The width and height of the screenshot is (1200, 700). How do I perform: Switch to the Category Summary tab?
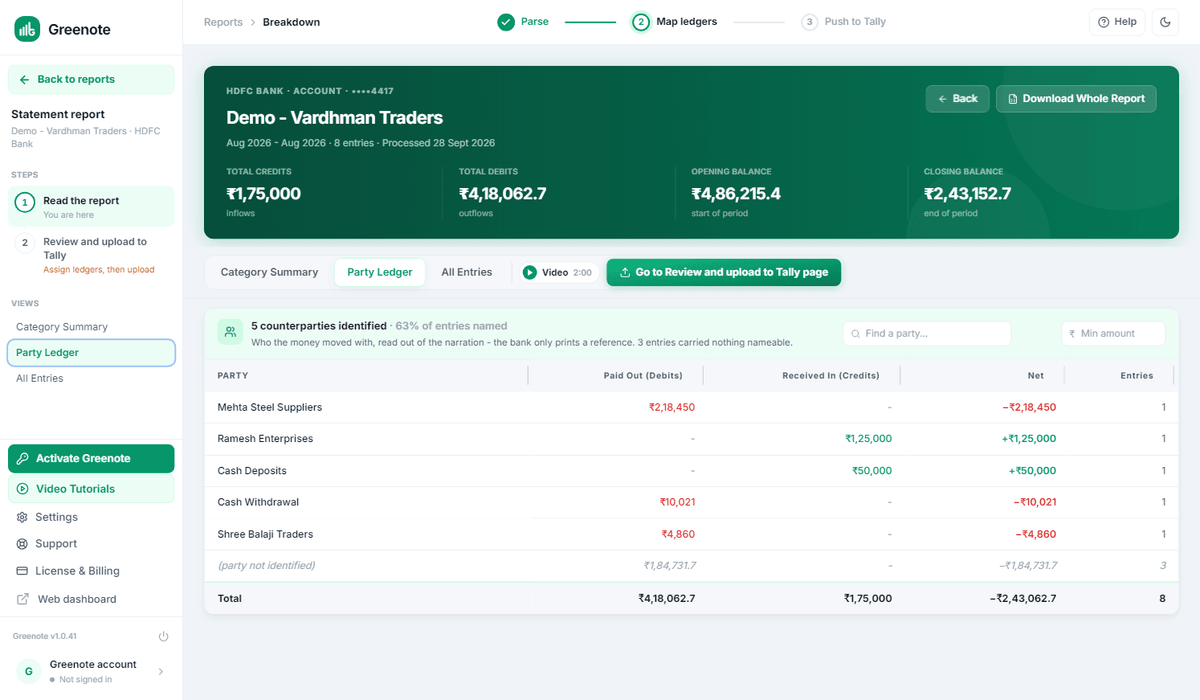[269, 272]
